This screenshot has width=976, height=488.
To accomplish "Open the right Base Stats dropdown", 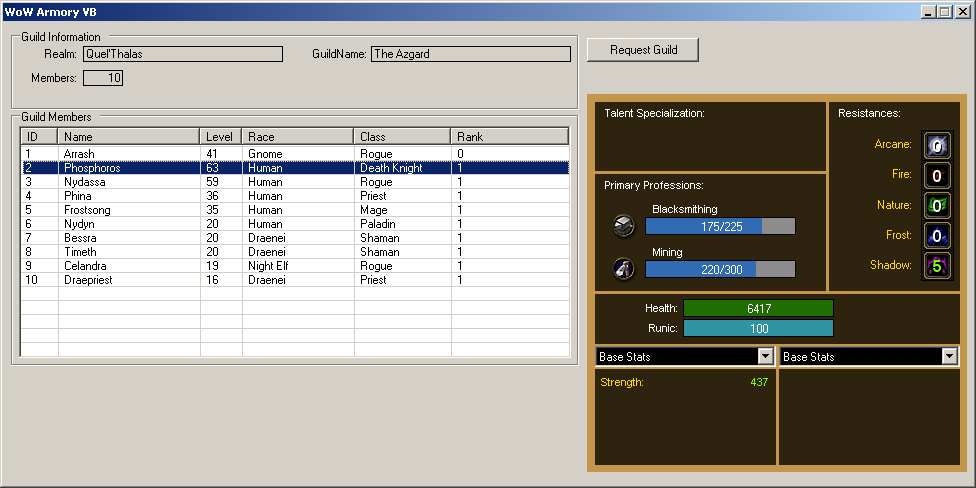I will (949, 357).
